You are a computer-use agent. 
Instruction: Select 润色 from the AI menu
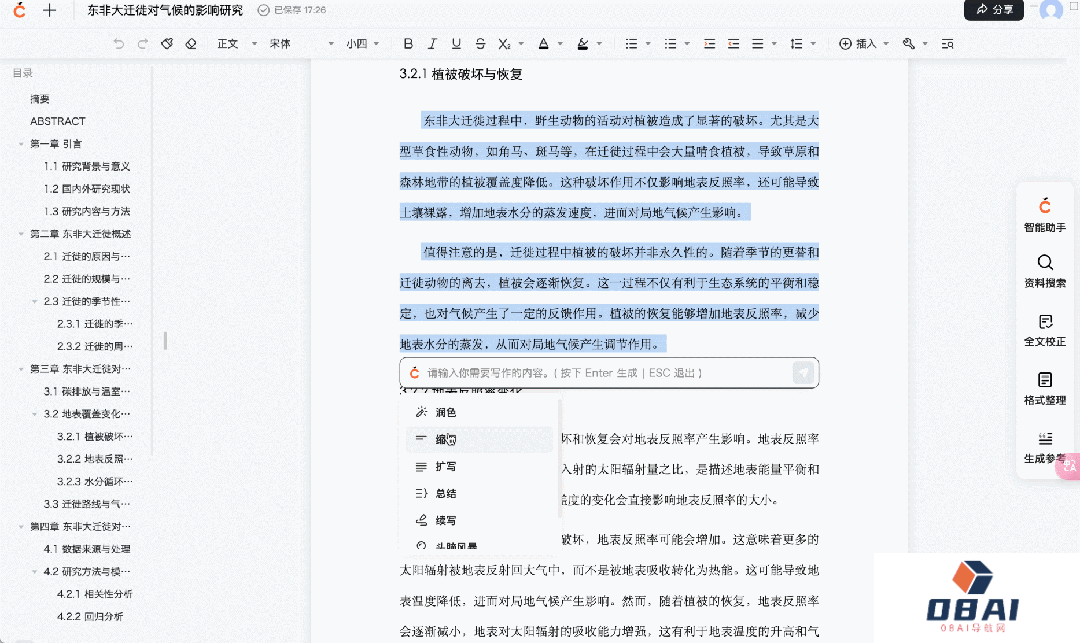pyautogui.click(x=445, y=412)
